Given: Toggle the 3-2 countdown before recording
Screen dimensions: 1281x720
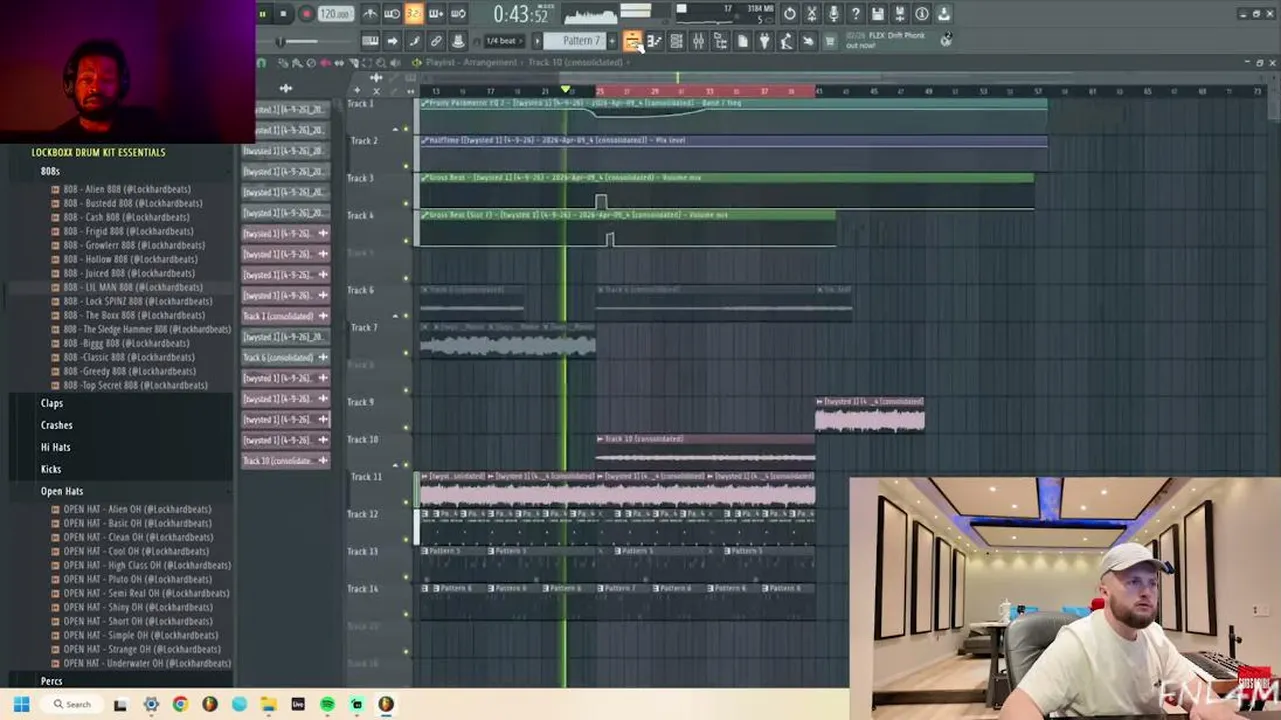Looking at the screenshot, I should click(414, 14).
